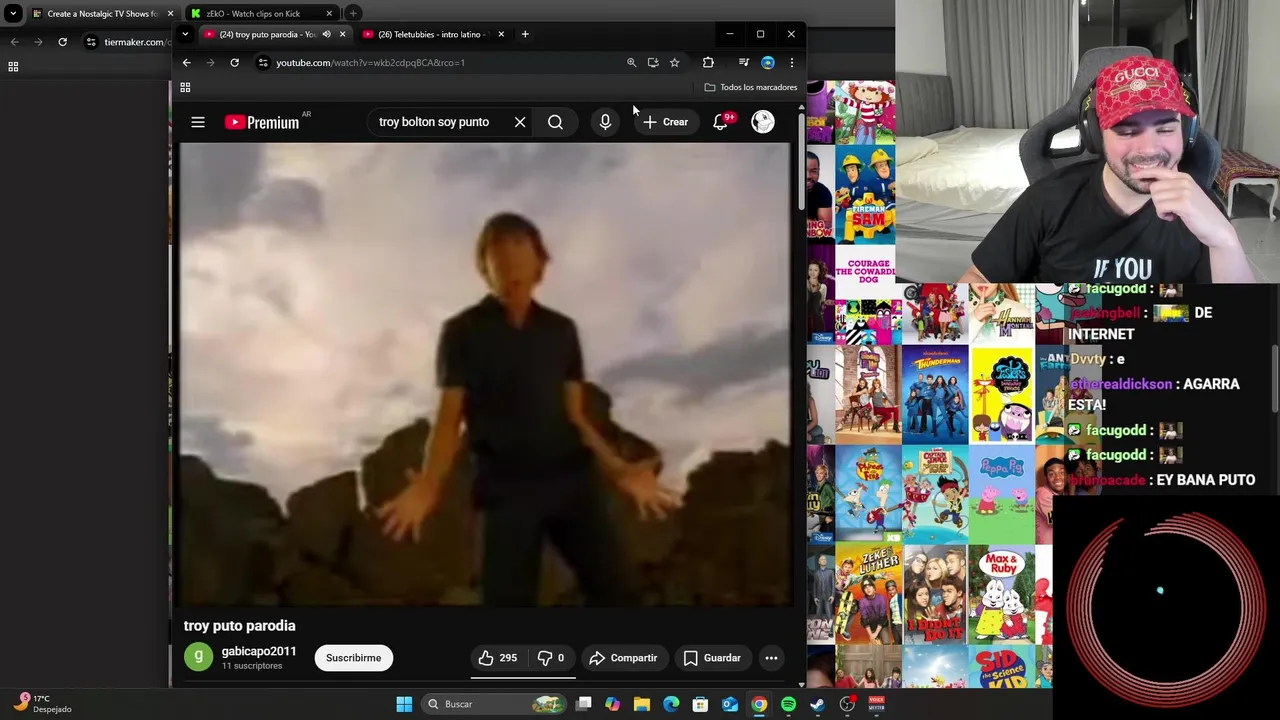Open Todos los marcadores folder
Viewport: 1280px width, 720px height.
click(751, 87)
